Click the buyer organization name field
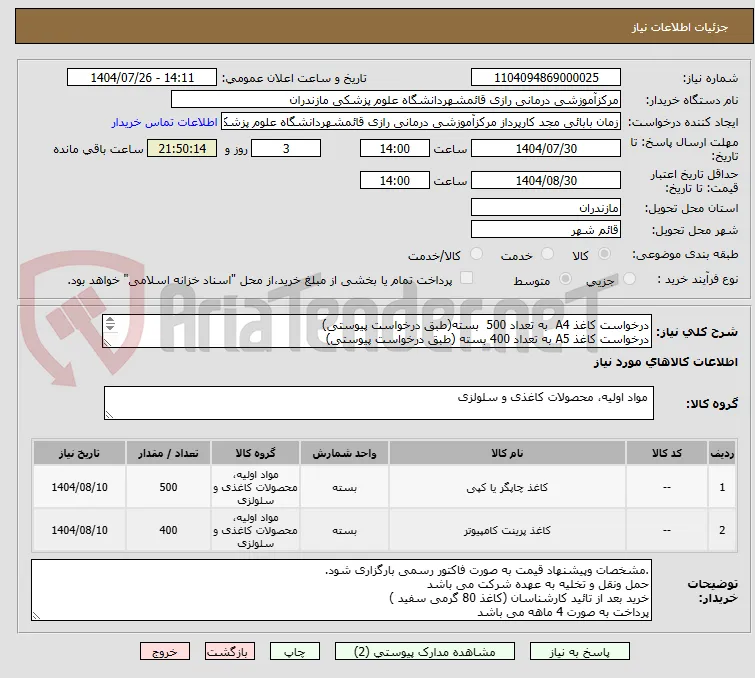This screenshot has height=678, width=755. [395, 100]
